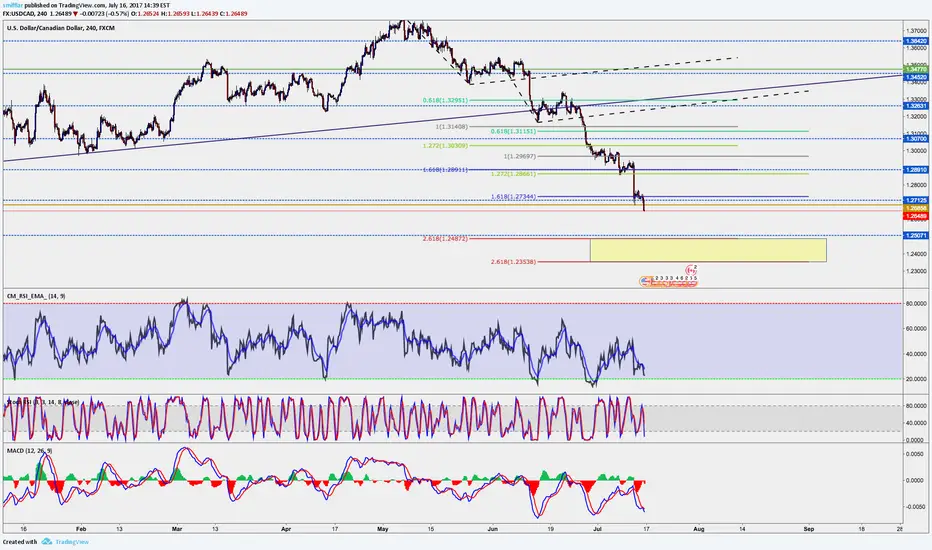Click the green 1.34770 price label
This screenshot has height=550, width=932.
915,70
